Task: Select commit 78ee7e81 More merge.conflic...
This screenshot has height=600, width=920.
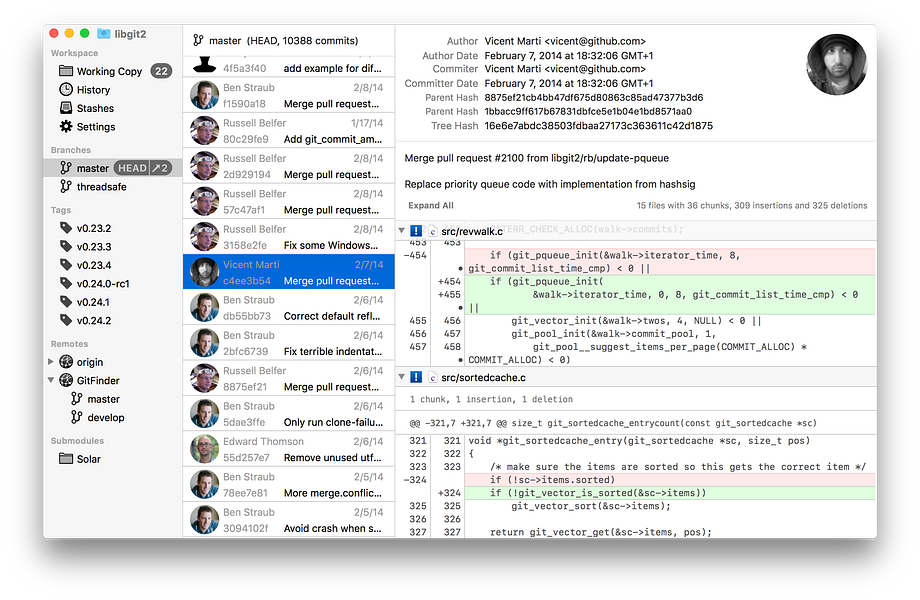Action: [x=289, y=484]
